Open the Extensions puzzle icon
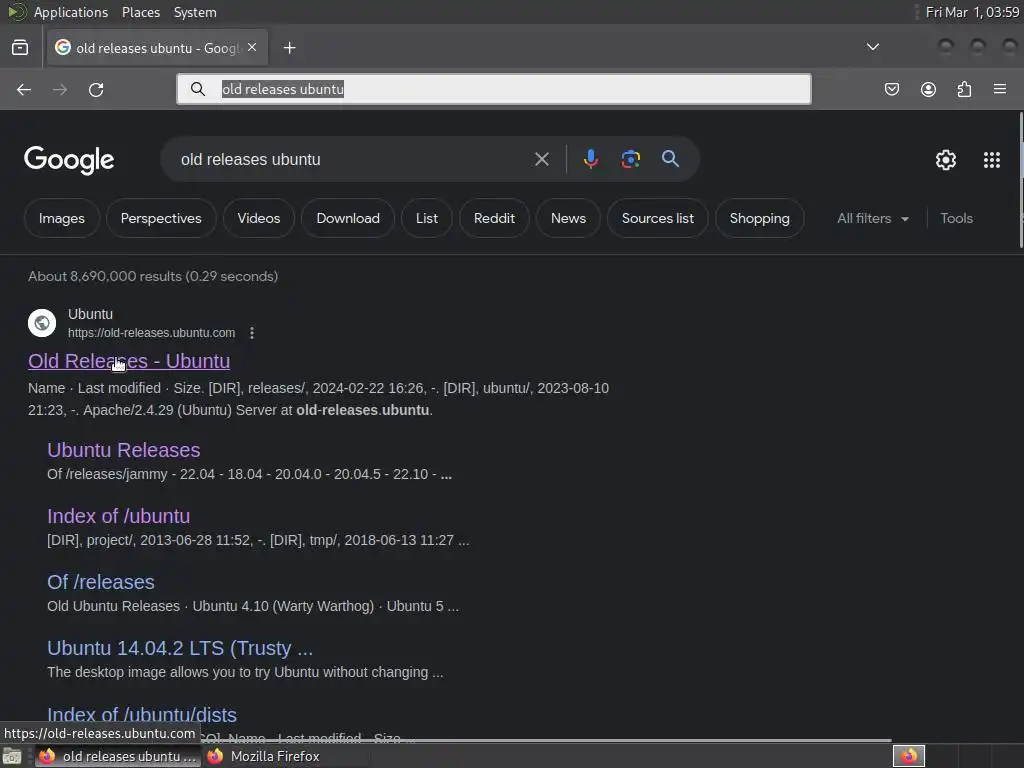 click(964, 89)
